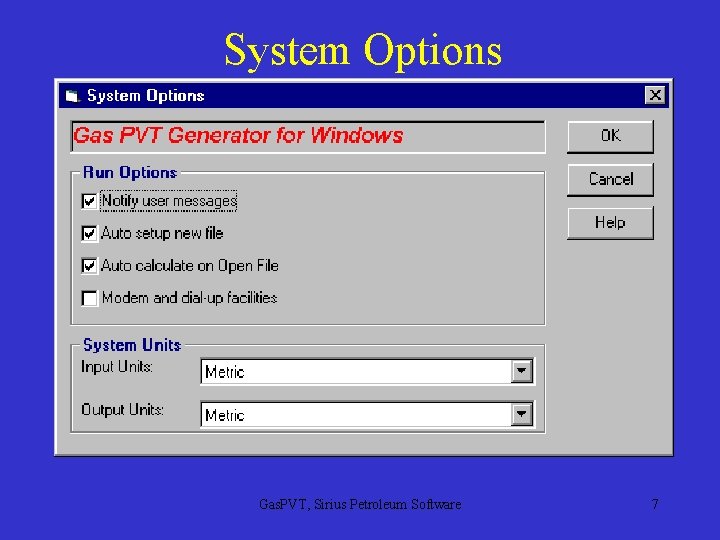Disable Auto calculate on Open File
The height and width of the screenshot is (540, 720).
coord(89,266)
